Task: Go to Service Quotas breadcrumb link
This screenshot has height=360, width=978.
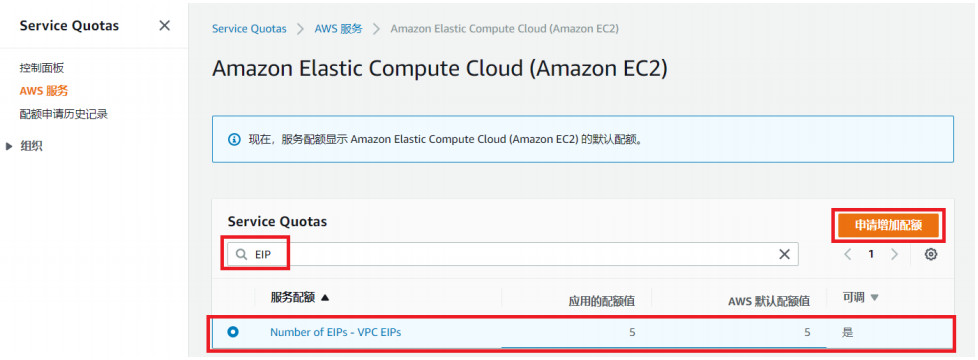Action: pos(249,29)
